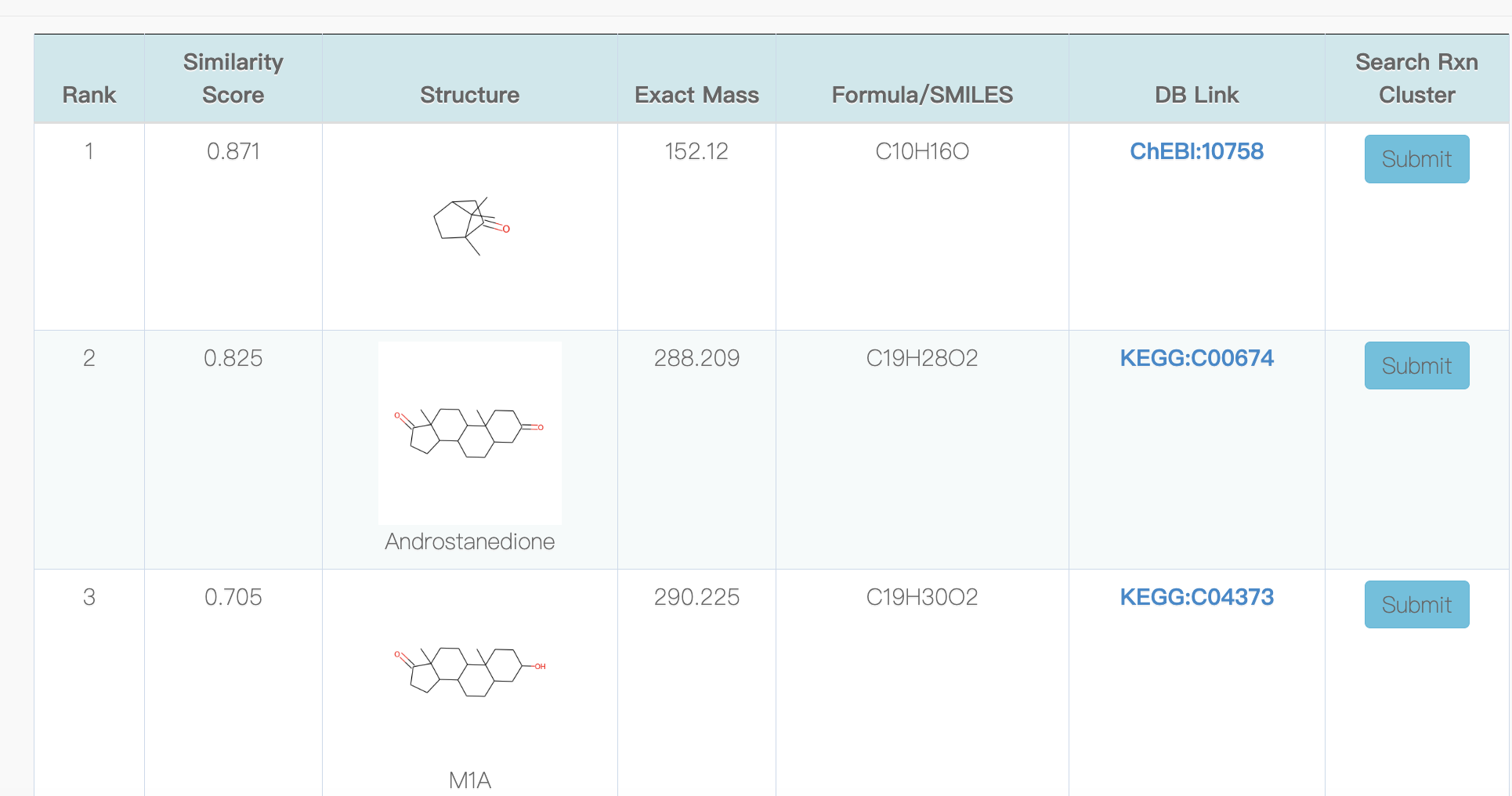Image resolution: width=1512 pixels, height=796 pixels.
Task: Submit rank 1 reaction cluster search
Action: [1416, 159]
